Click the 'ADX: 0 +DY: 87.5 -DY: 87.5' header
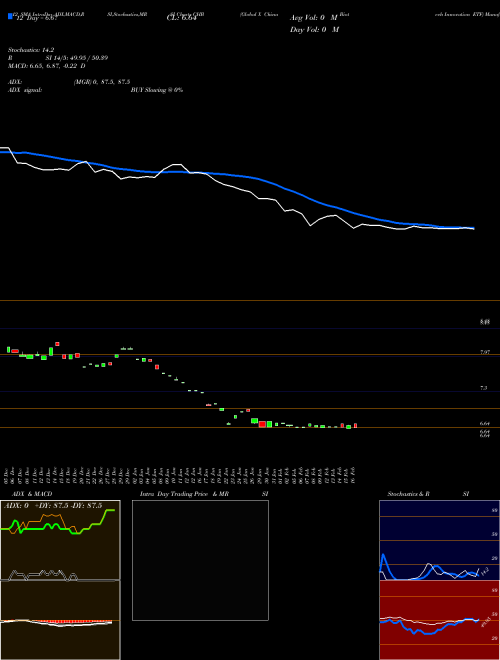500x660 pixels. pyautogui.click(x=53, y=506)
